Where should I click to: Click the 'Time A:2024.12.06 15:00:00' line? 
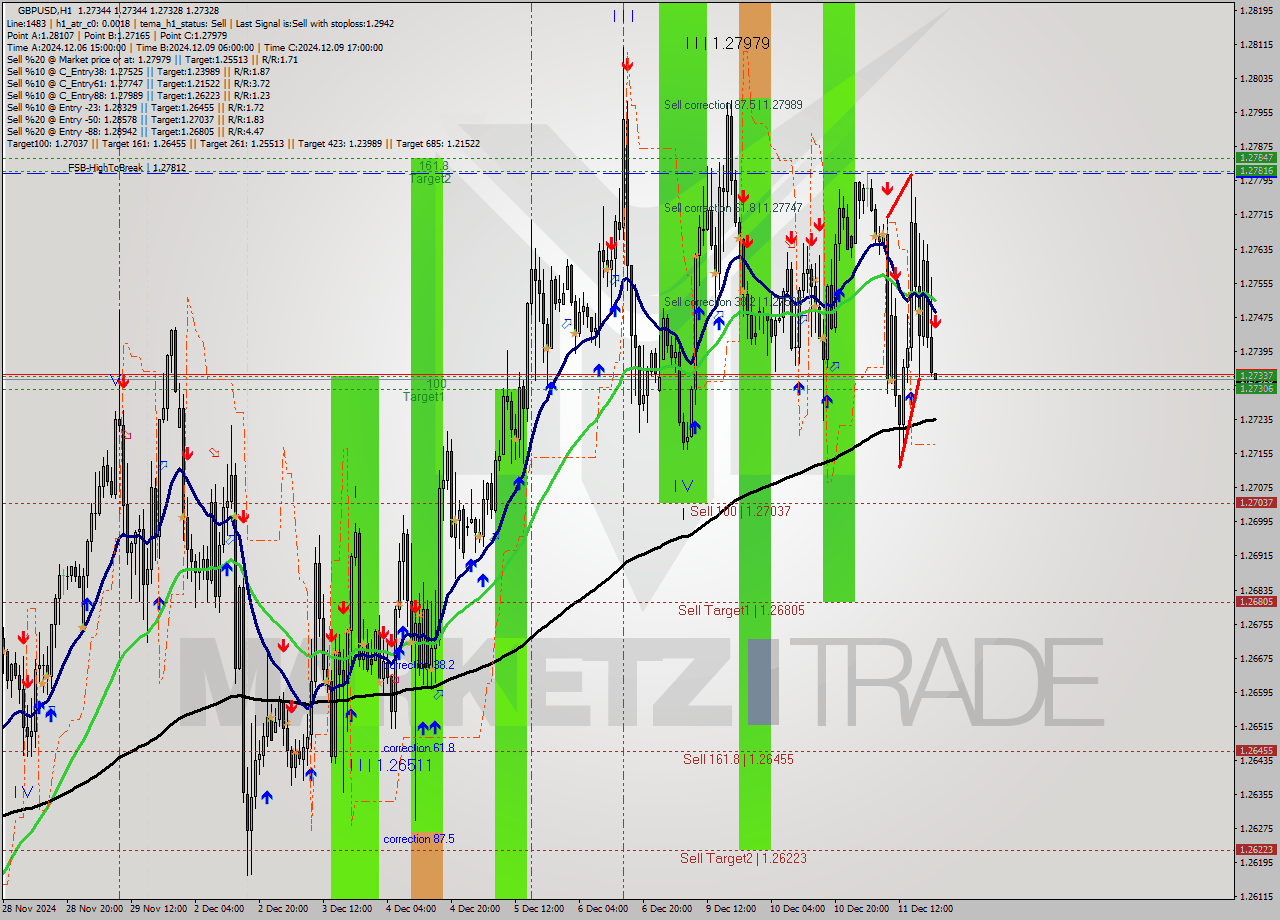(x=195, y=47)
